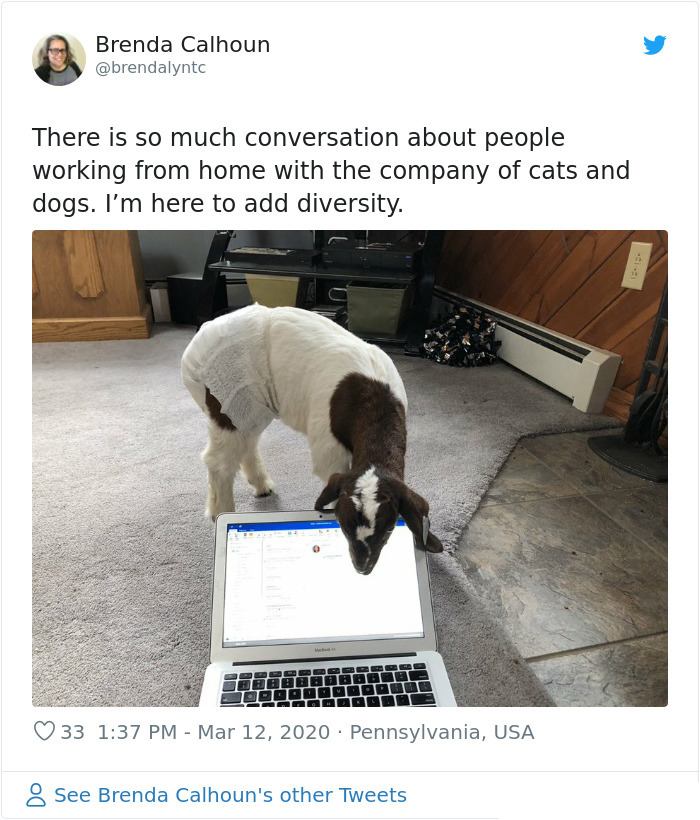The height and width of the screenshot is (820, 700).
Task: Open the 1:37 PM - Mar 12, 2020 timestamp
Action: click(214, 732)
